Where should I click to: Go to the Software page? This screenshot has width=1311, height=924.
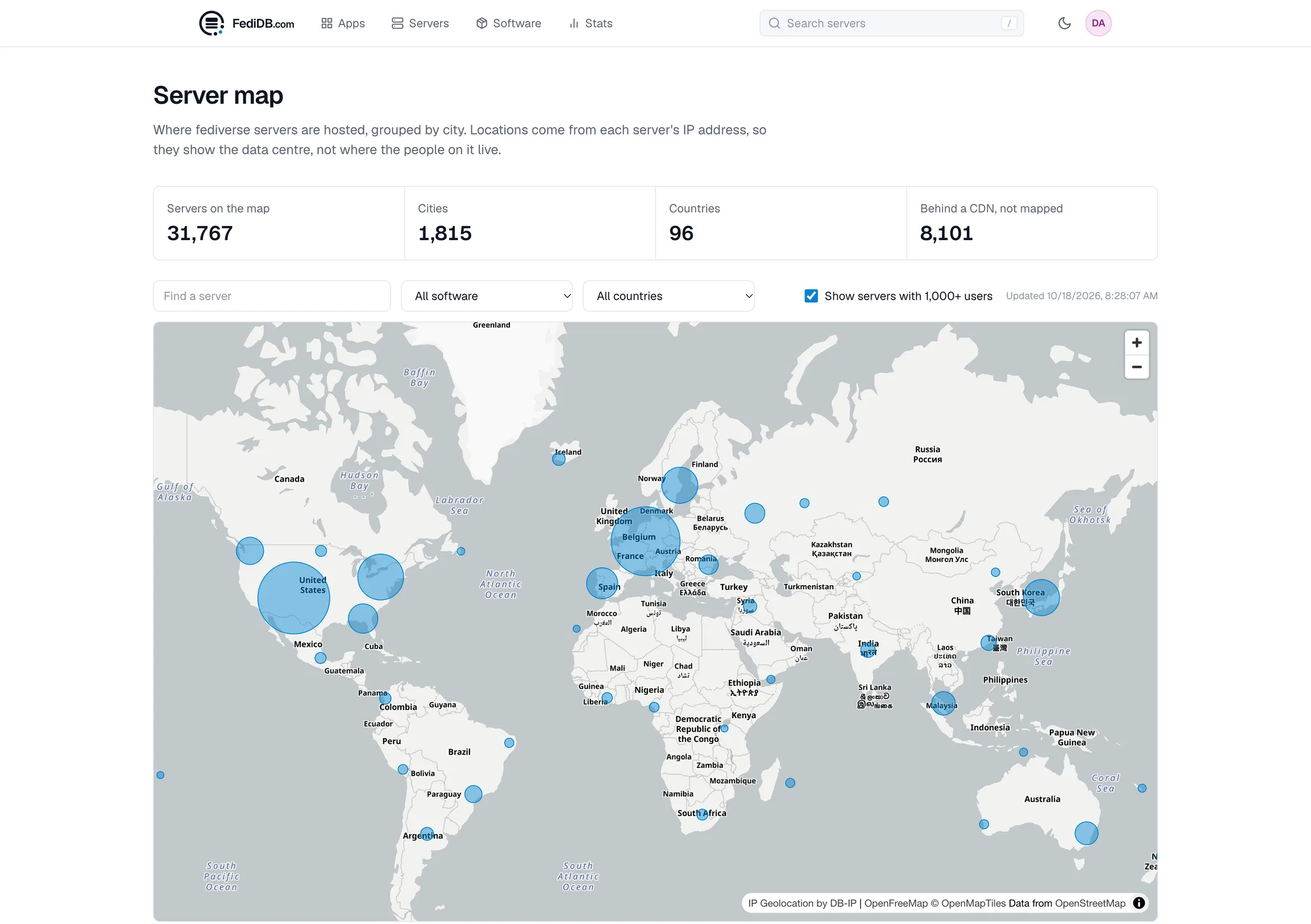[508, 23]
